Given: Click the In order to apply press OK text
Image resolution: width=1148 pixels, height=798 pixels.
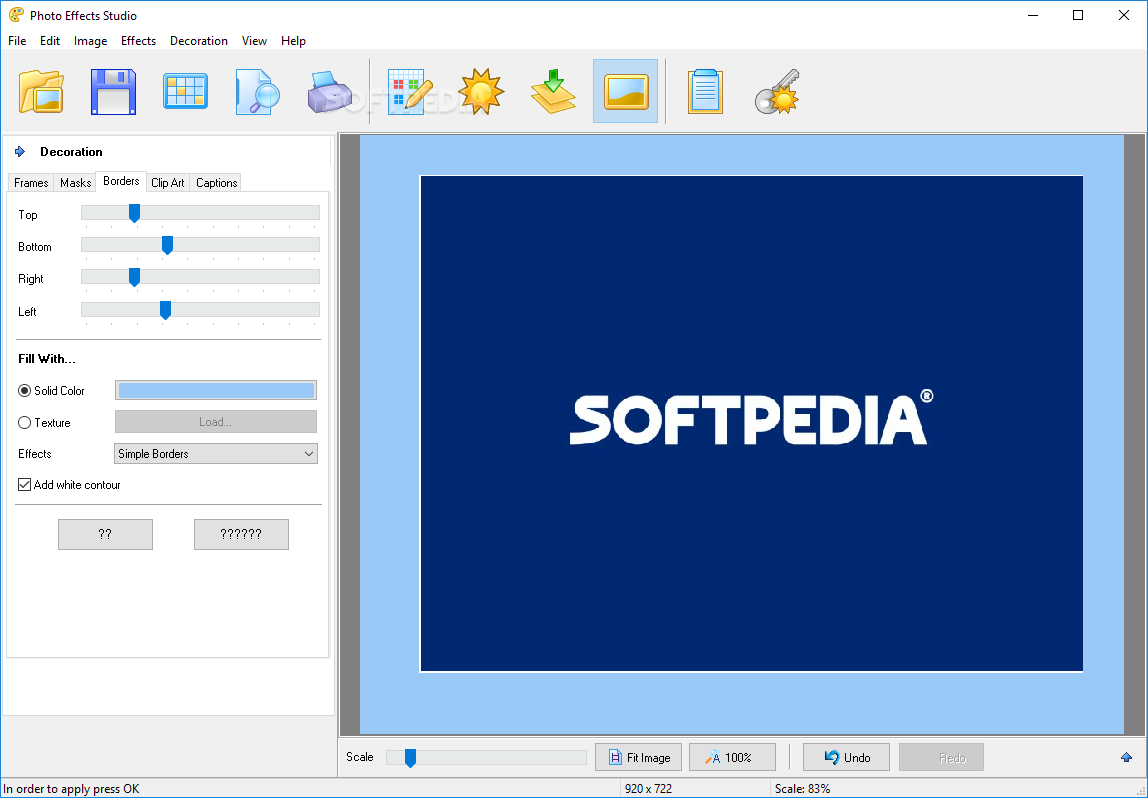Looking at the screenshot, I should pyautogui.click(x=71, y=788).
